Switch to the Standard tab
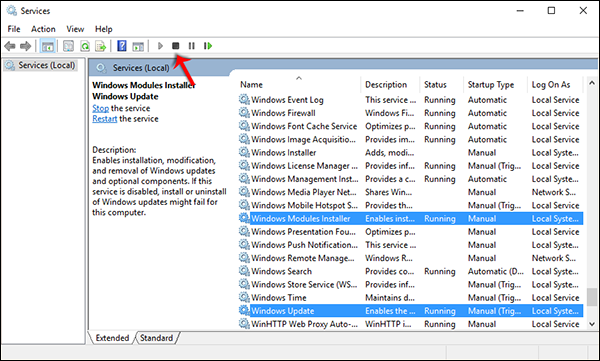Image resolution: width=600 pixels, height=361 pixels. [157, 338]
